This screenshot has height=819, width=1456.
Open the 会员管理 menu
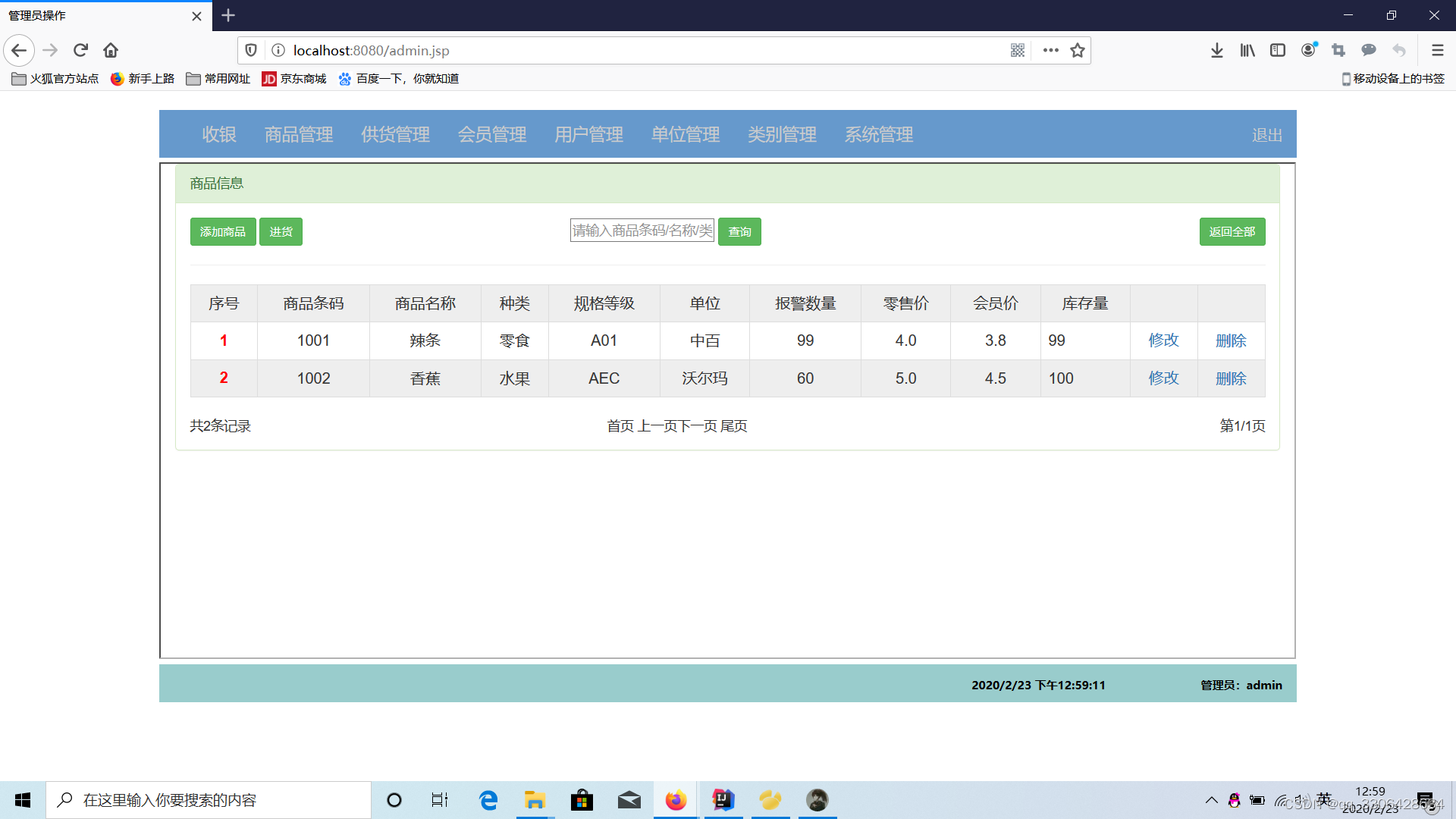492,134
